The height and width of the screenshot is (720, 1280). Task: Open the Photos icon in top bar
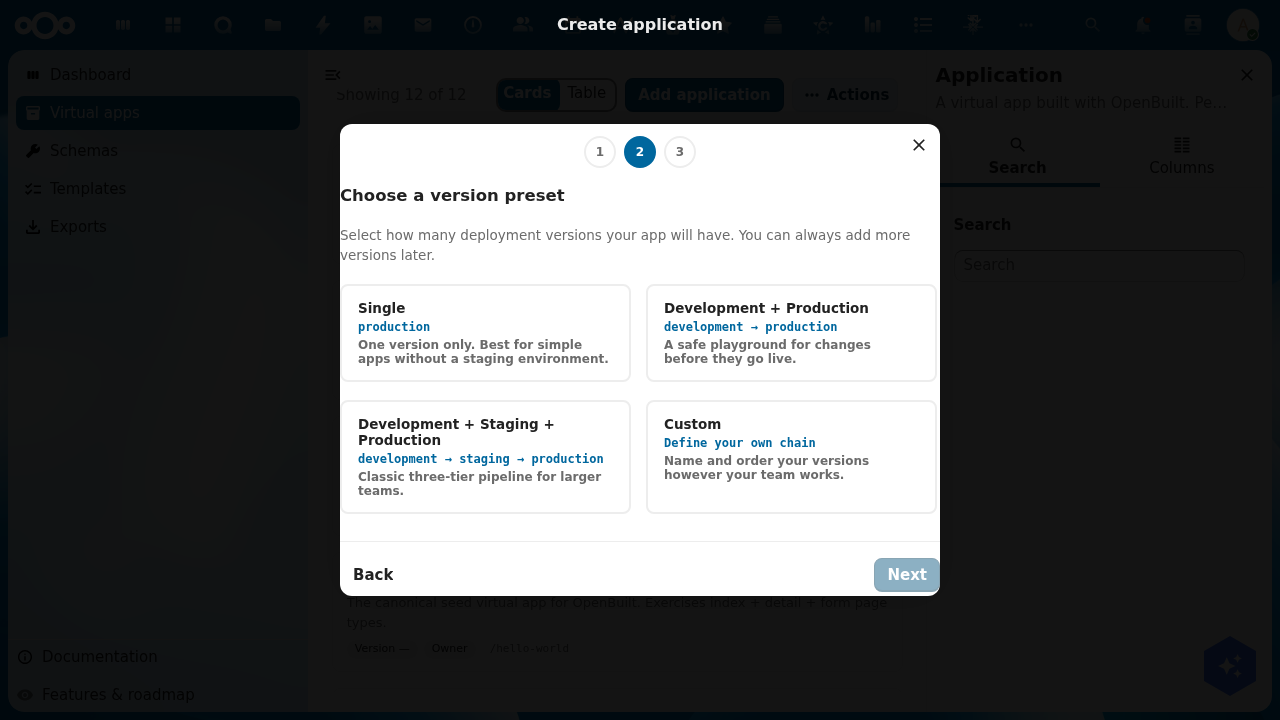[373, 25]
